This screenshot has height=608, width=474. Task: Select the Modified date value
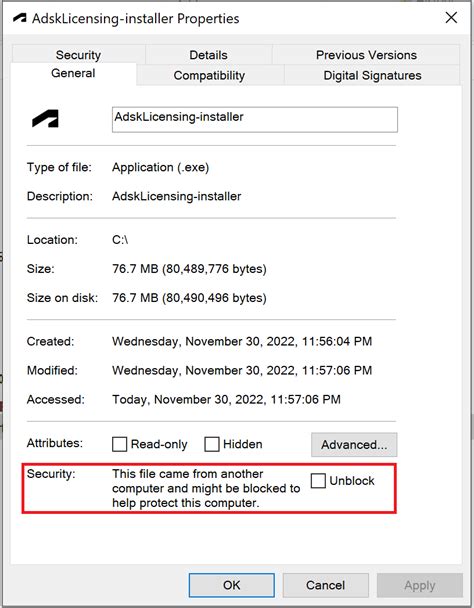pyautogui.click(x=242, y=370)
